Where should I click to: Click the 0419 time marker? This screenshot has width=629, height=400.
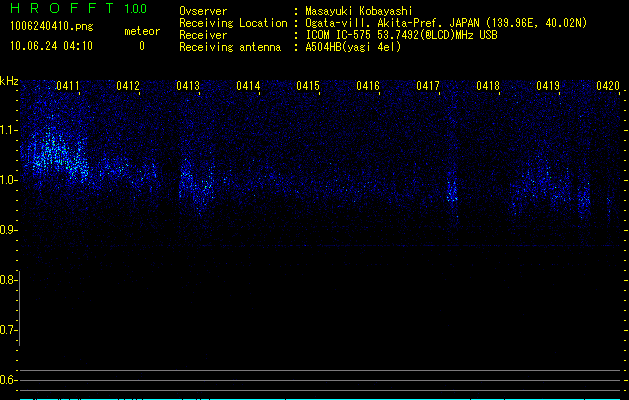548,86
